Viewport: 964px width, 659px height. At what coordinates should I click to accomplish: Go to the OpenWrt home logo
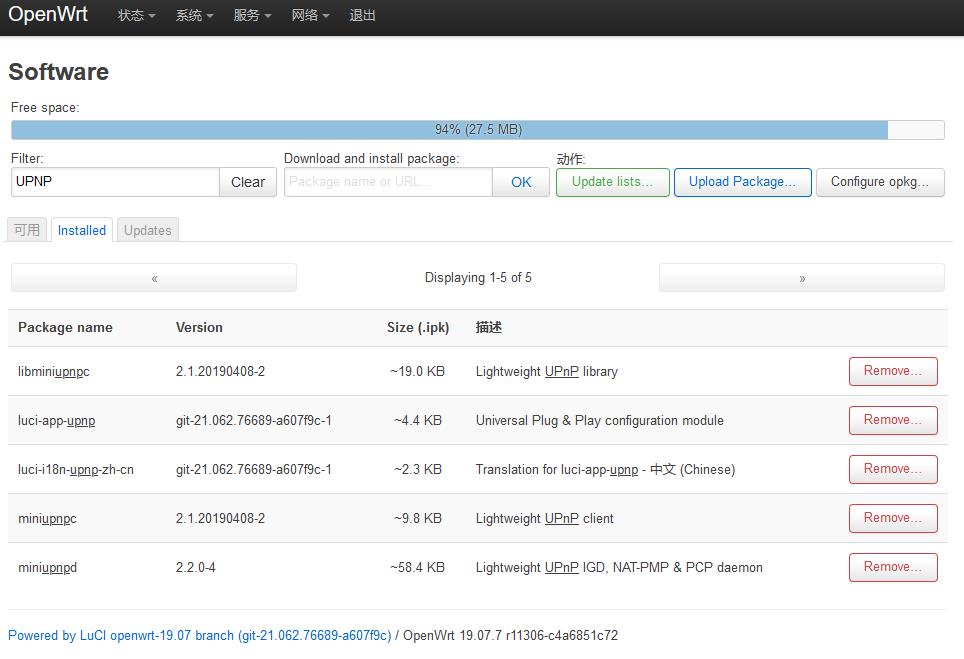48,14
